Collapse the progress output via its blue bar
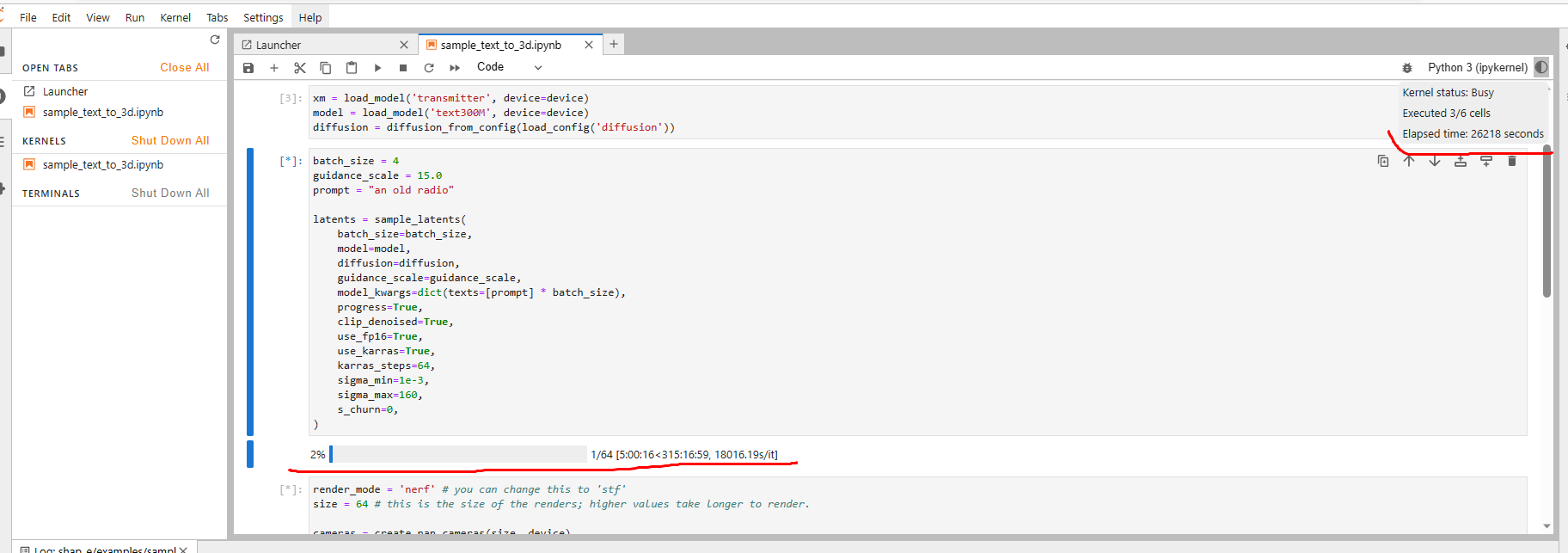Screen dimensions: 1568x553 pos(250,454)
